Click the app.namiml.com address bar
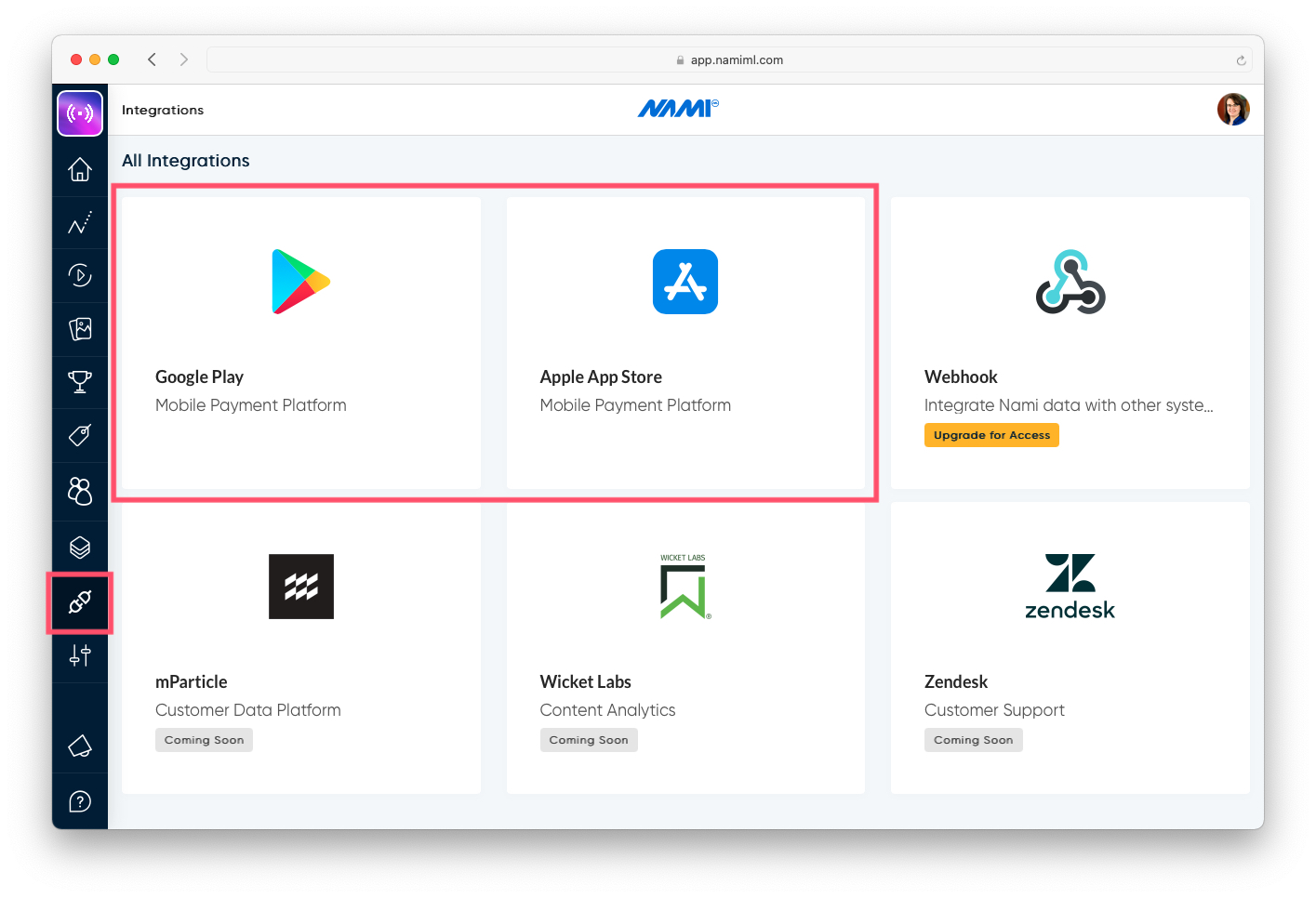1316x898 pixels. tap(730, 59)
